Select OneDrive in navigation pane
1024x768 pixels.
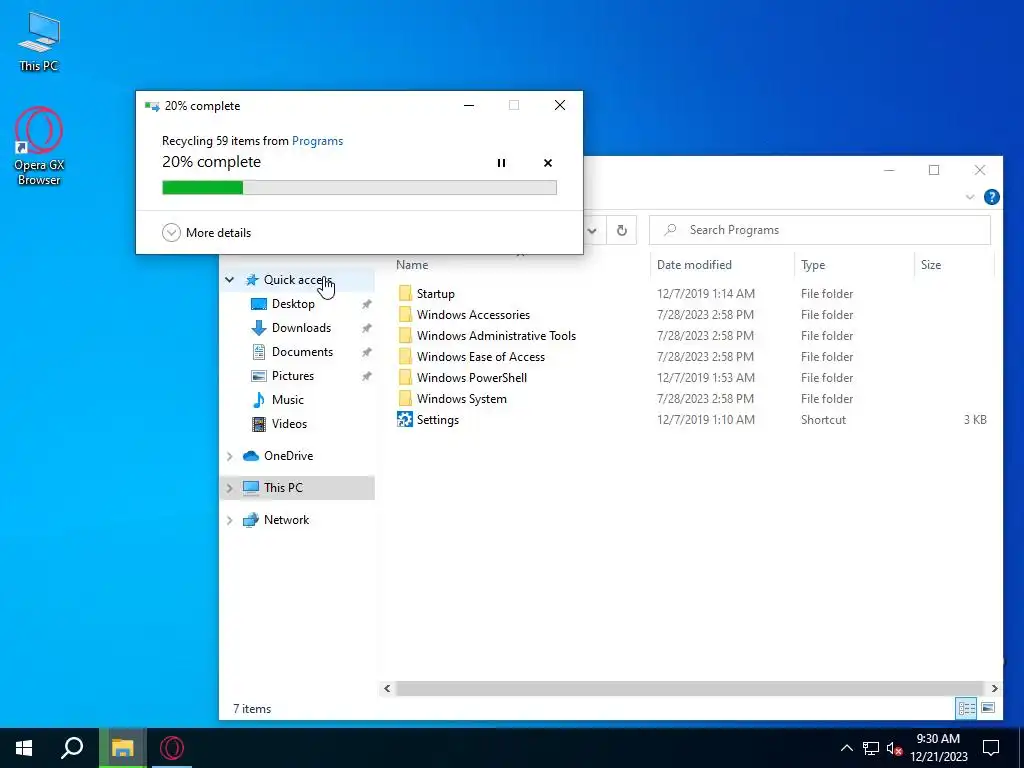pos(288,456)
